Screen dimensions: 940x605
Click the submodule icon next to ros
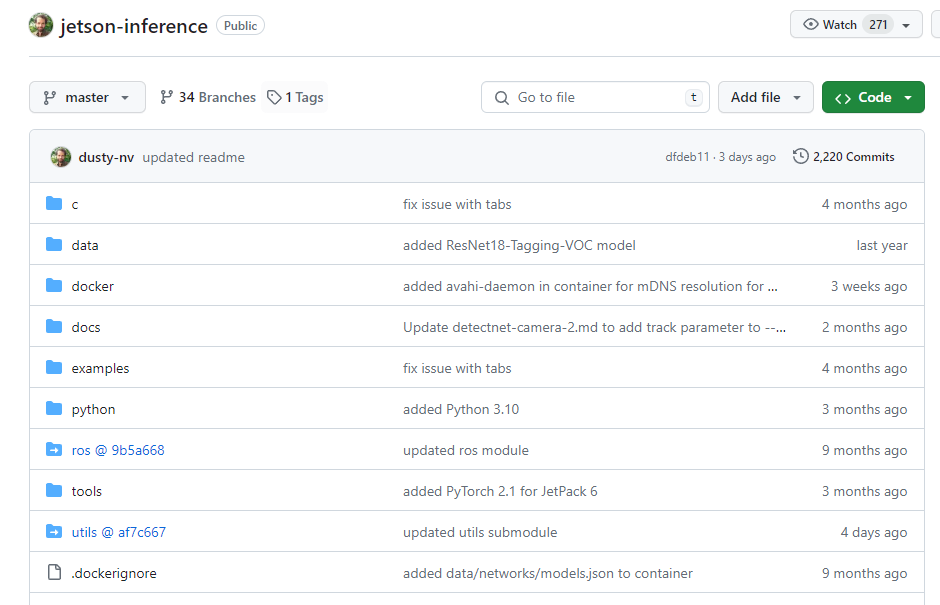click(x=54, y=450)
